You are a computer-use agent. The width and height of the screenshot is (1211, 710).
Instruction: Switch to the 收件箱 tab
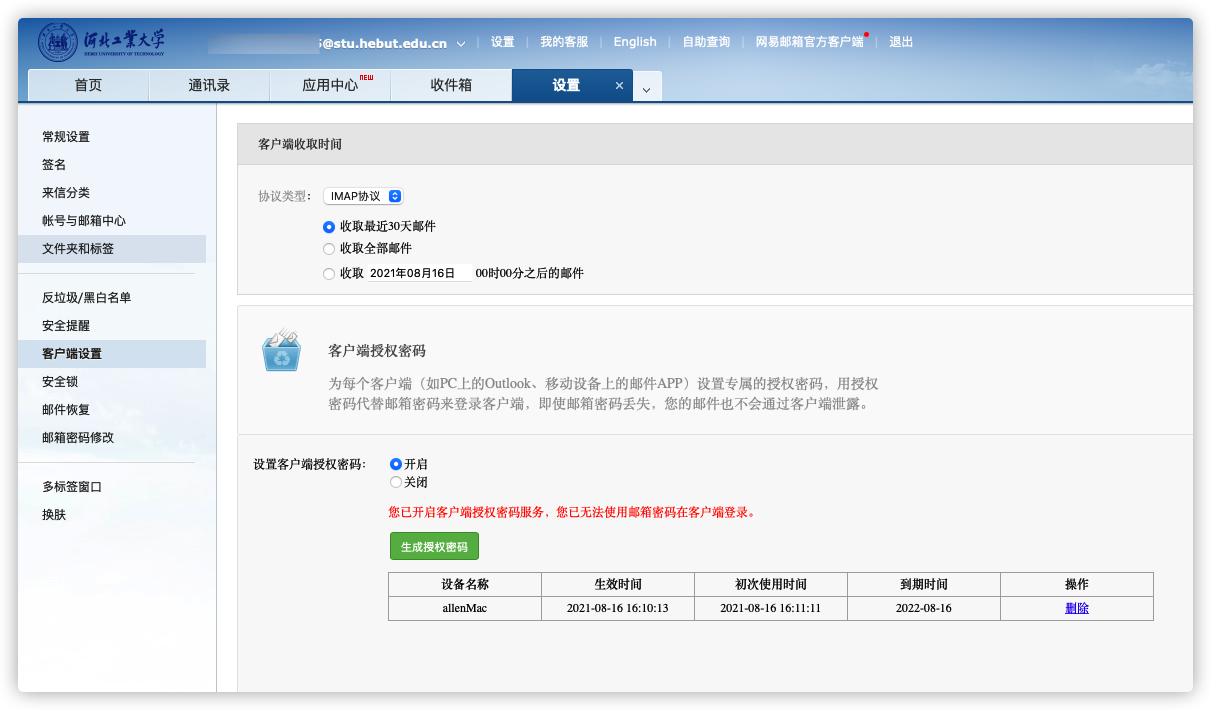click(x=451, y=85)
